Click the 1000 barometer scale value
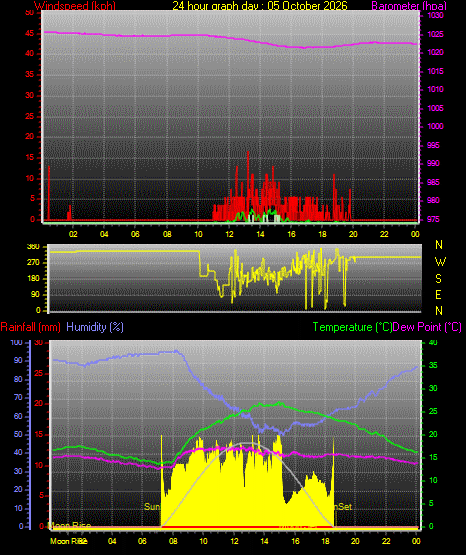The width and height of the screenshot is (466, 555). 435,126
